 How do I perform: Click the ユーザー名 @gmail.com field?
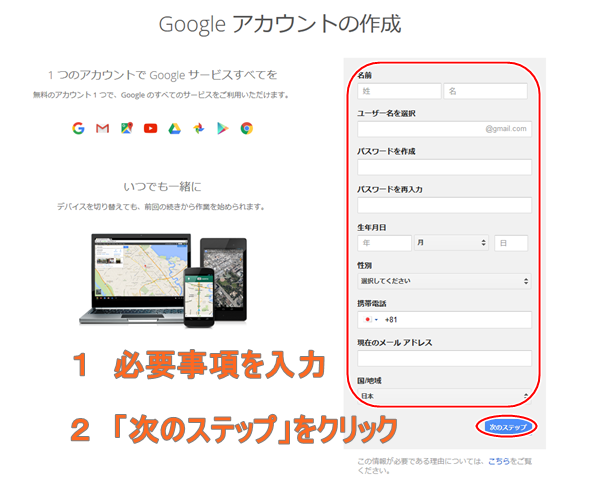tap(444, 129)
